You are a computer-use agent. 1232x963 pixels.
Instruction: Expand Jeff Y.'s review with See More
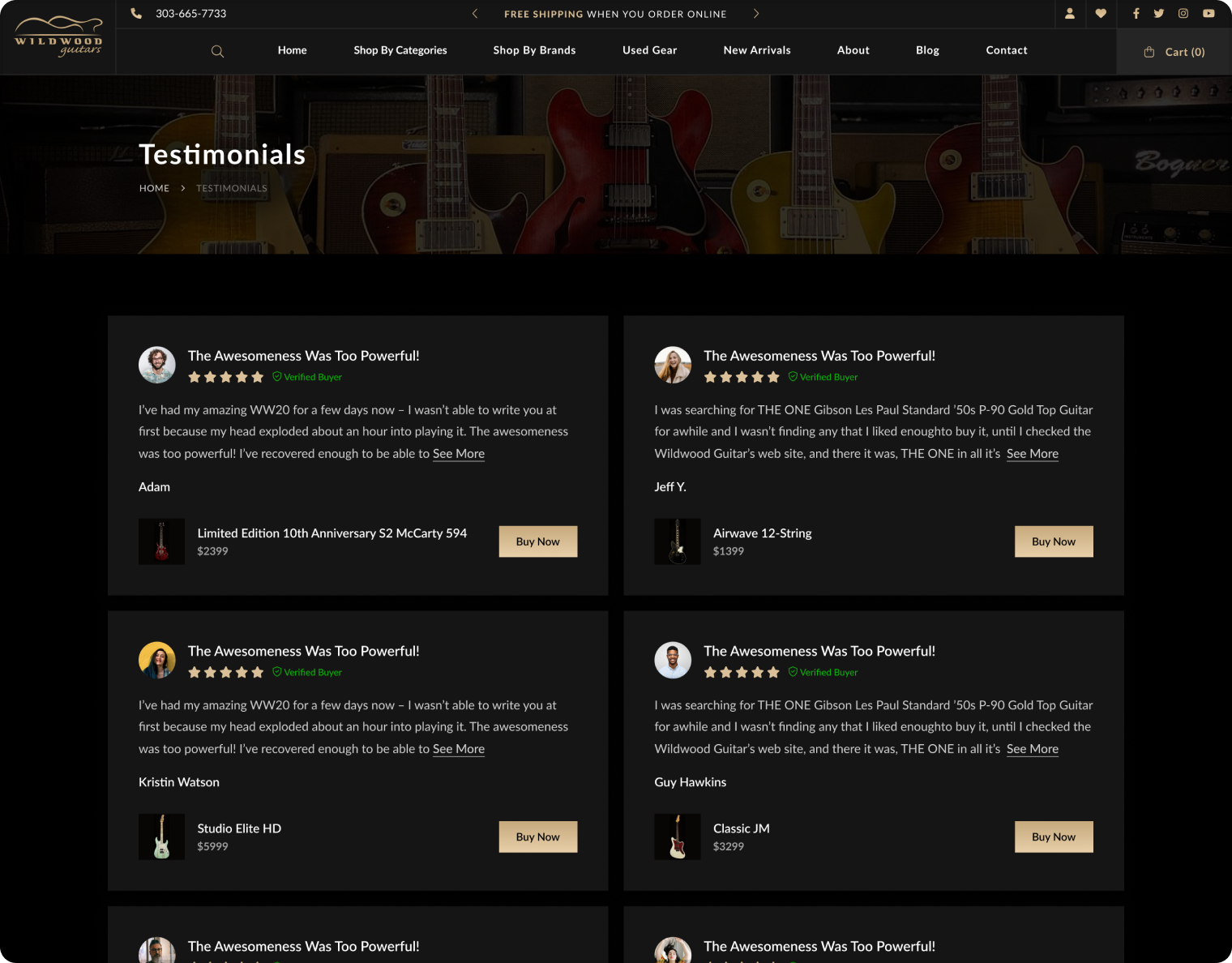tap(1033, 454)
